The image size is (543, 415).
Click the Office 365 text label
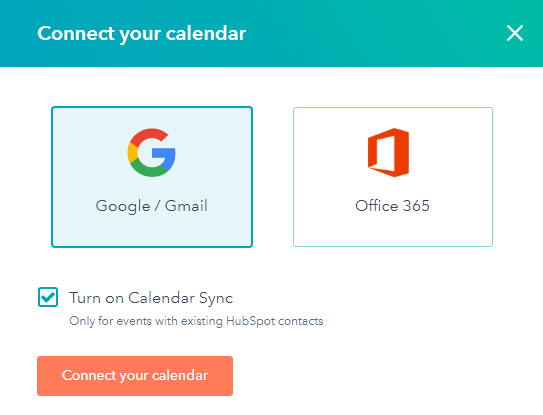click(x=392, y=206)
